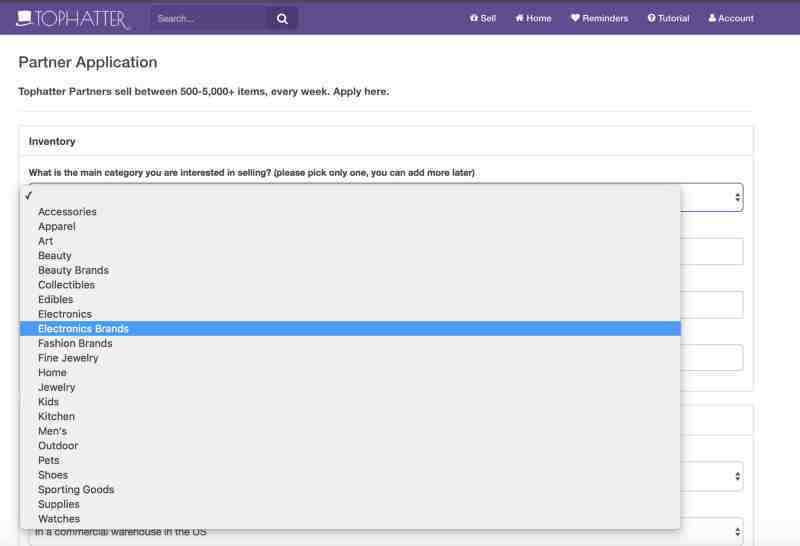Click the Sell camera icon

[x=474, y=18]
